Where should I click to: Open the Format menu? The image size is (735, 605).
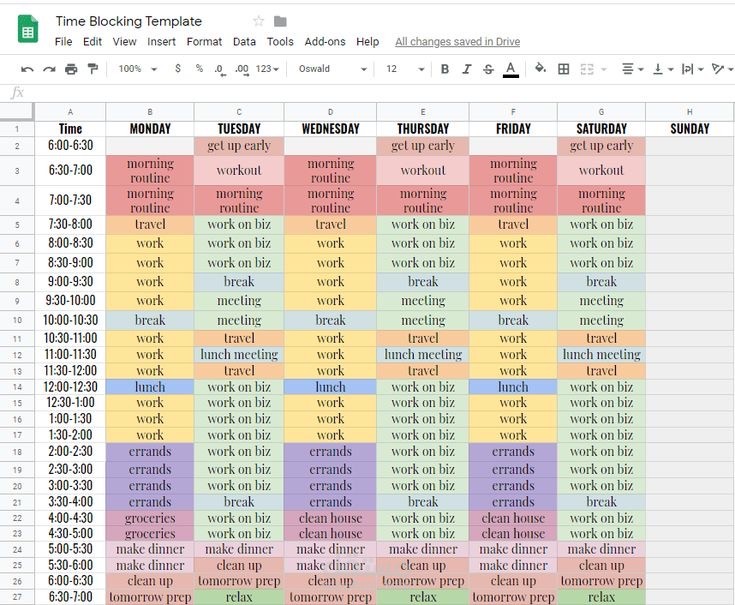coord(204,42)
